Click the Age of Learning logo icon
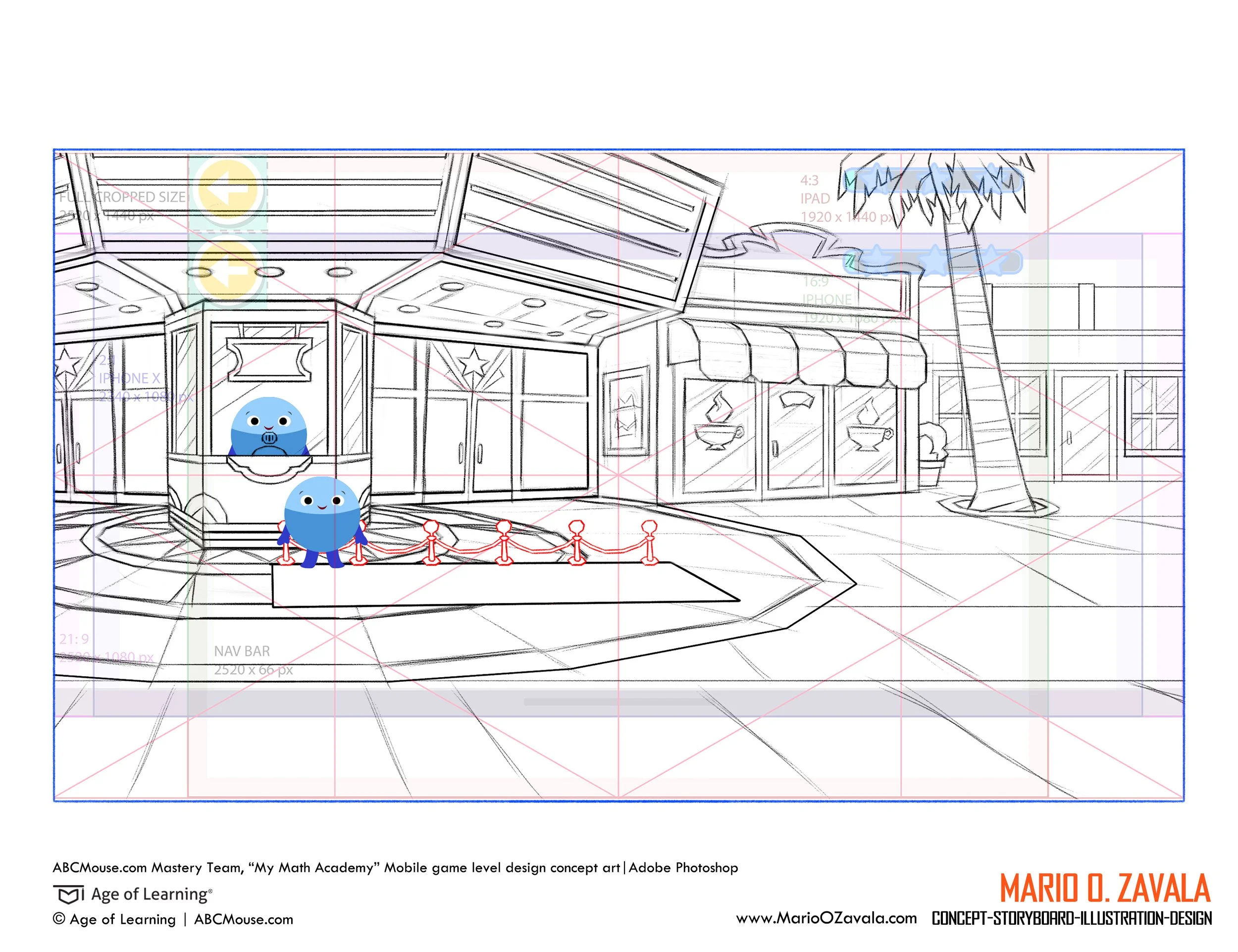This screenshot has width=1238, height=952. point(68,894)
